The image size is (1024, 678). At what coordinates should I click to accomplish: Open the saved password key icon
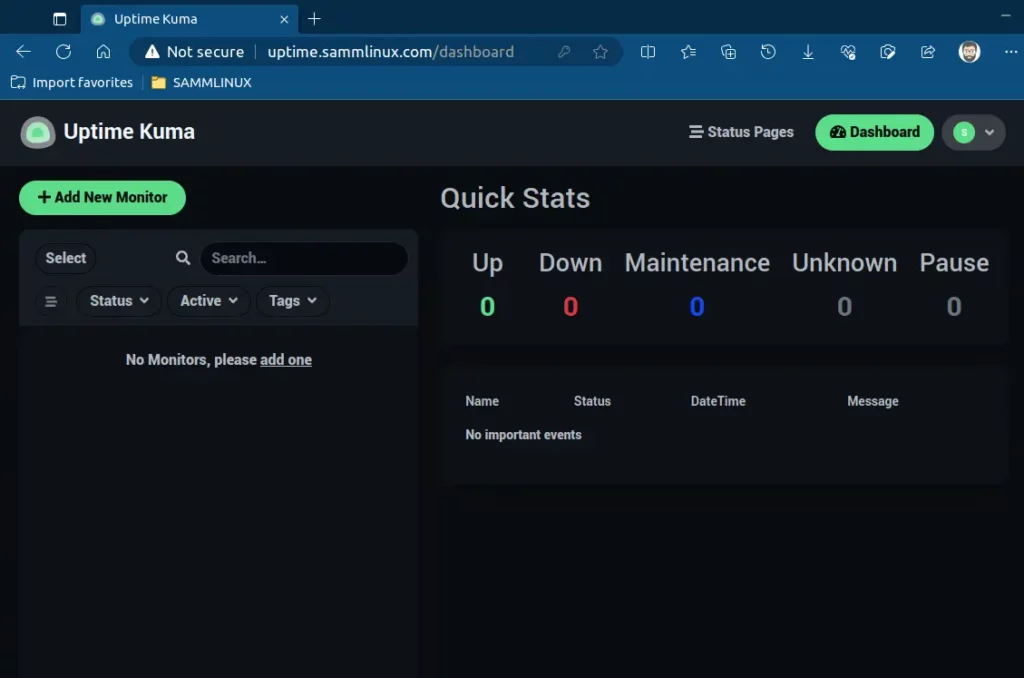(564, 52)
